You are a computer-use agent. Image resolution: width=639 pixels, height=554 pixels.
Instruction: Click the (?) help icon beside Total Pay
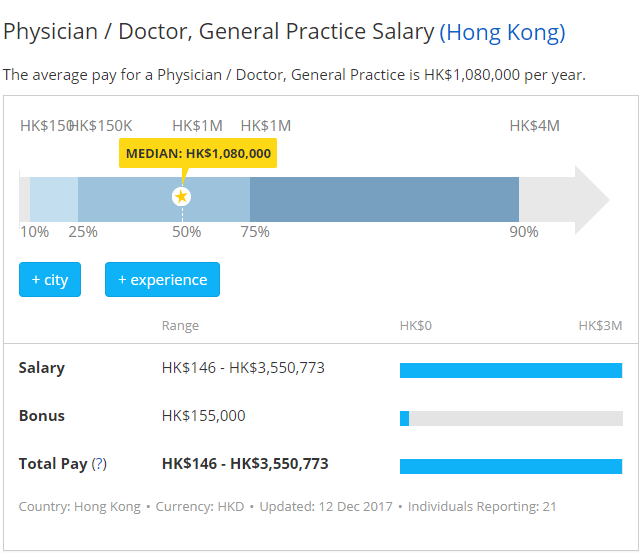(99, 464)
